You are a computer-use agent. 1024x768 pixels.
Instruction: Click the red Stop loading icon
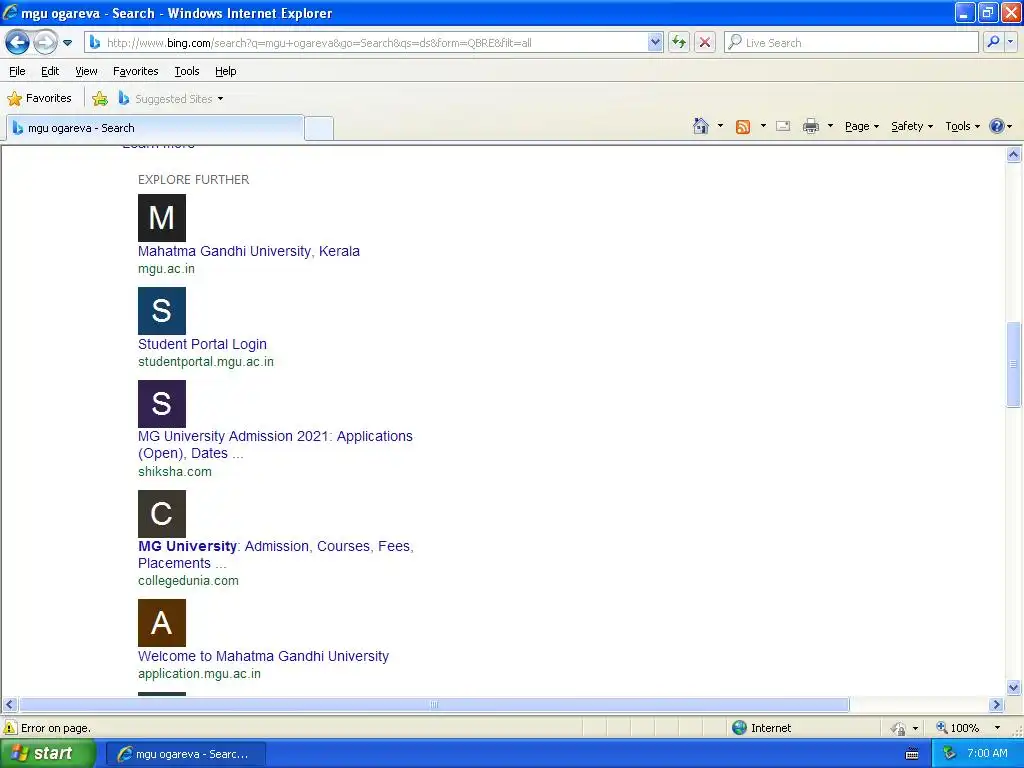point(705,43)
